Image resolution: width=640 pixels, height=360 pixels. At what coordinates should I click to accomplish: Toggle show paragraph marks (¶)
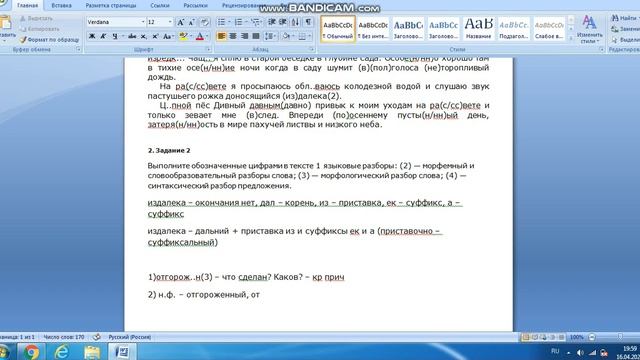coord(308,22)
